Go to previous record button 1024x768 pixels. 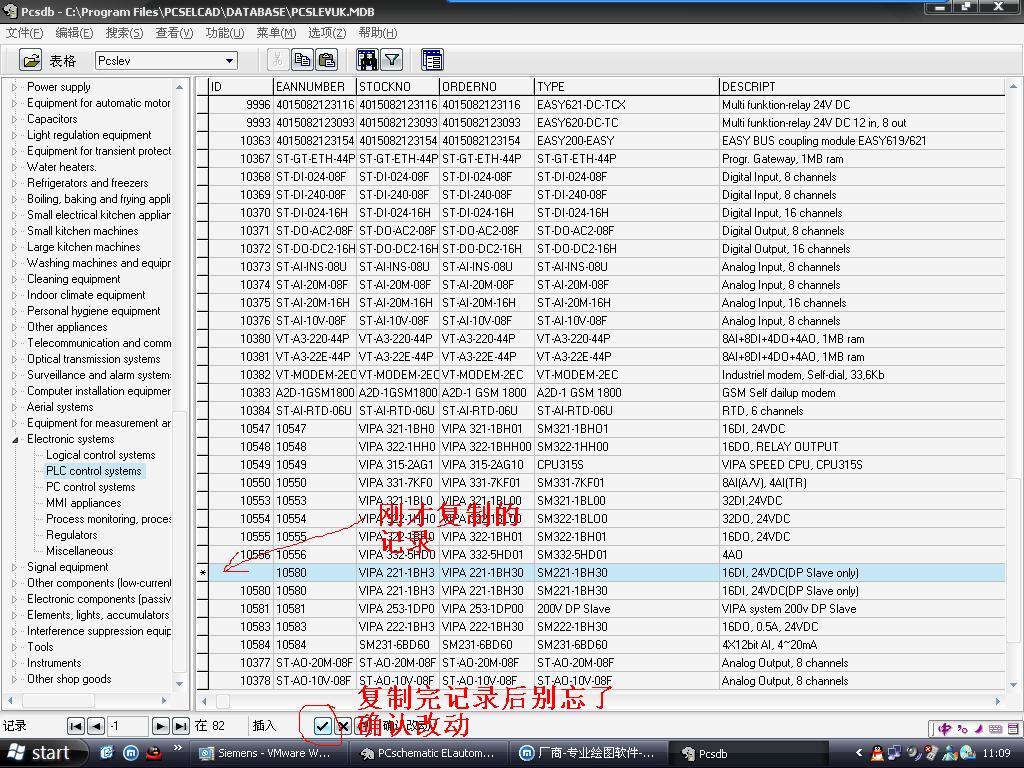click(96, 726)
